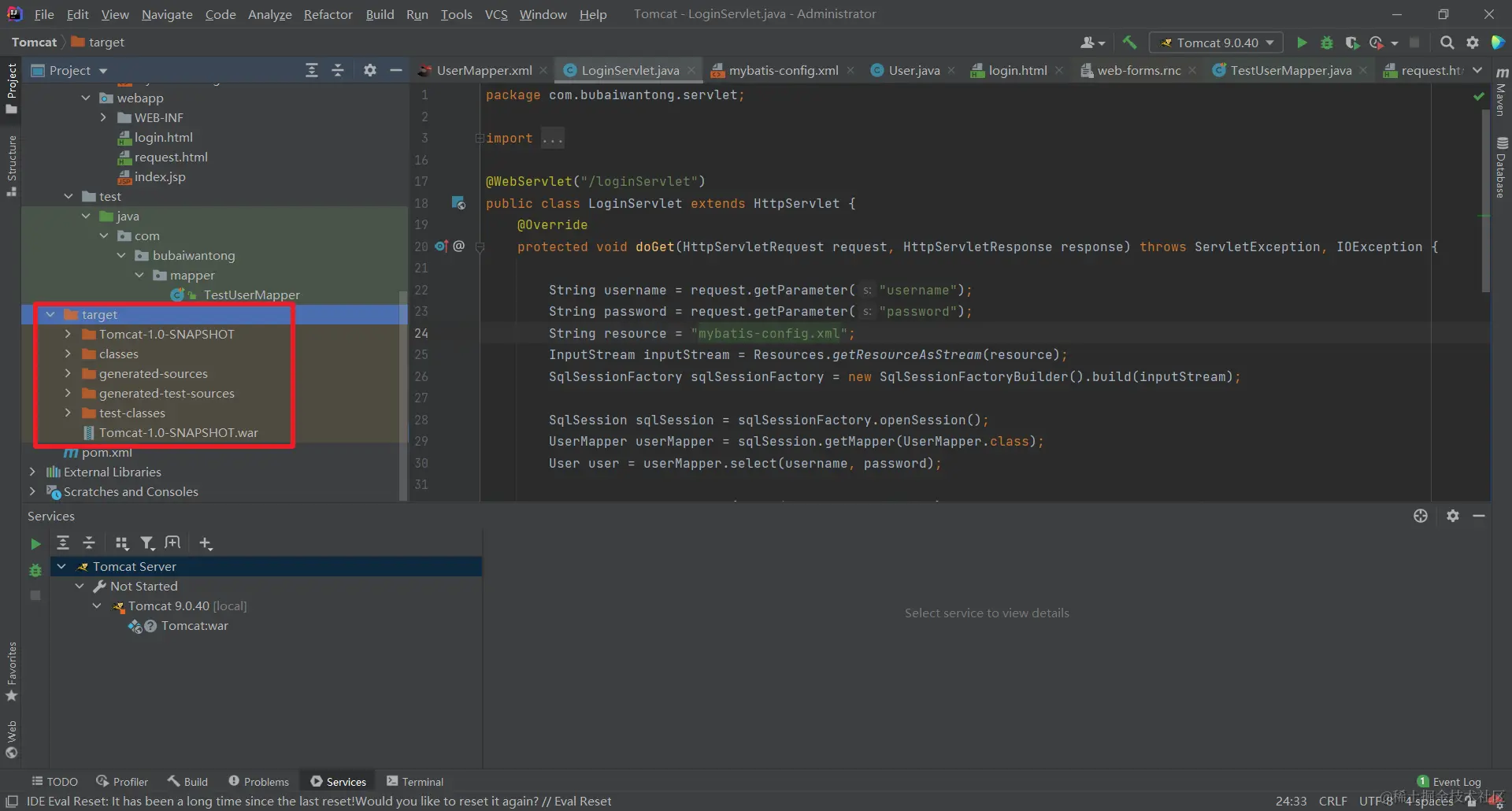Click the green Run button in top toolbar
Viewport: 1512px width, 811px height.
pos(1302,43)
